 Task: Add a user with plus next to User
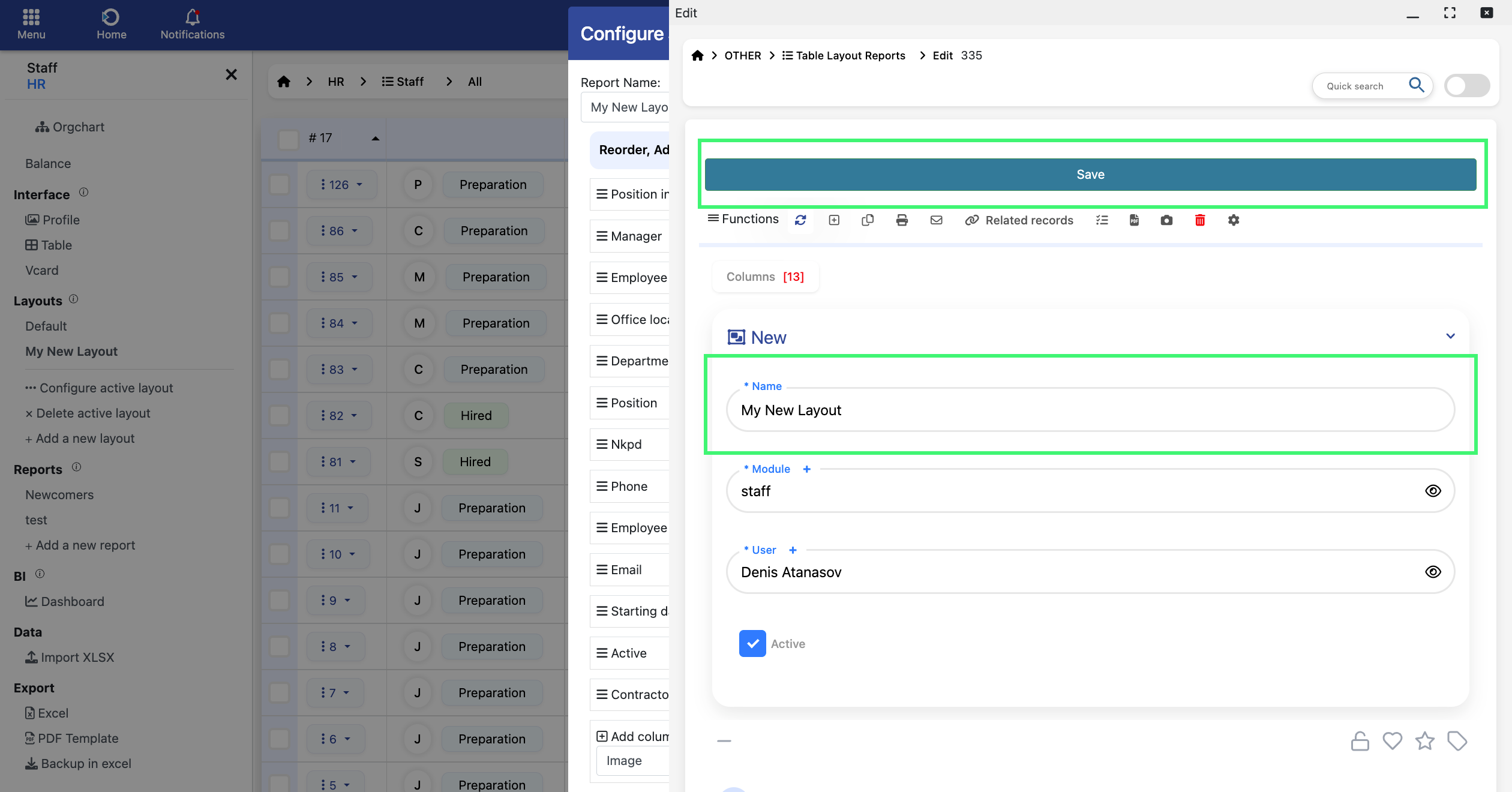[793, 550]
